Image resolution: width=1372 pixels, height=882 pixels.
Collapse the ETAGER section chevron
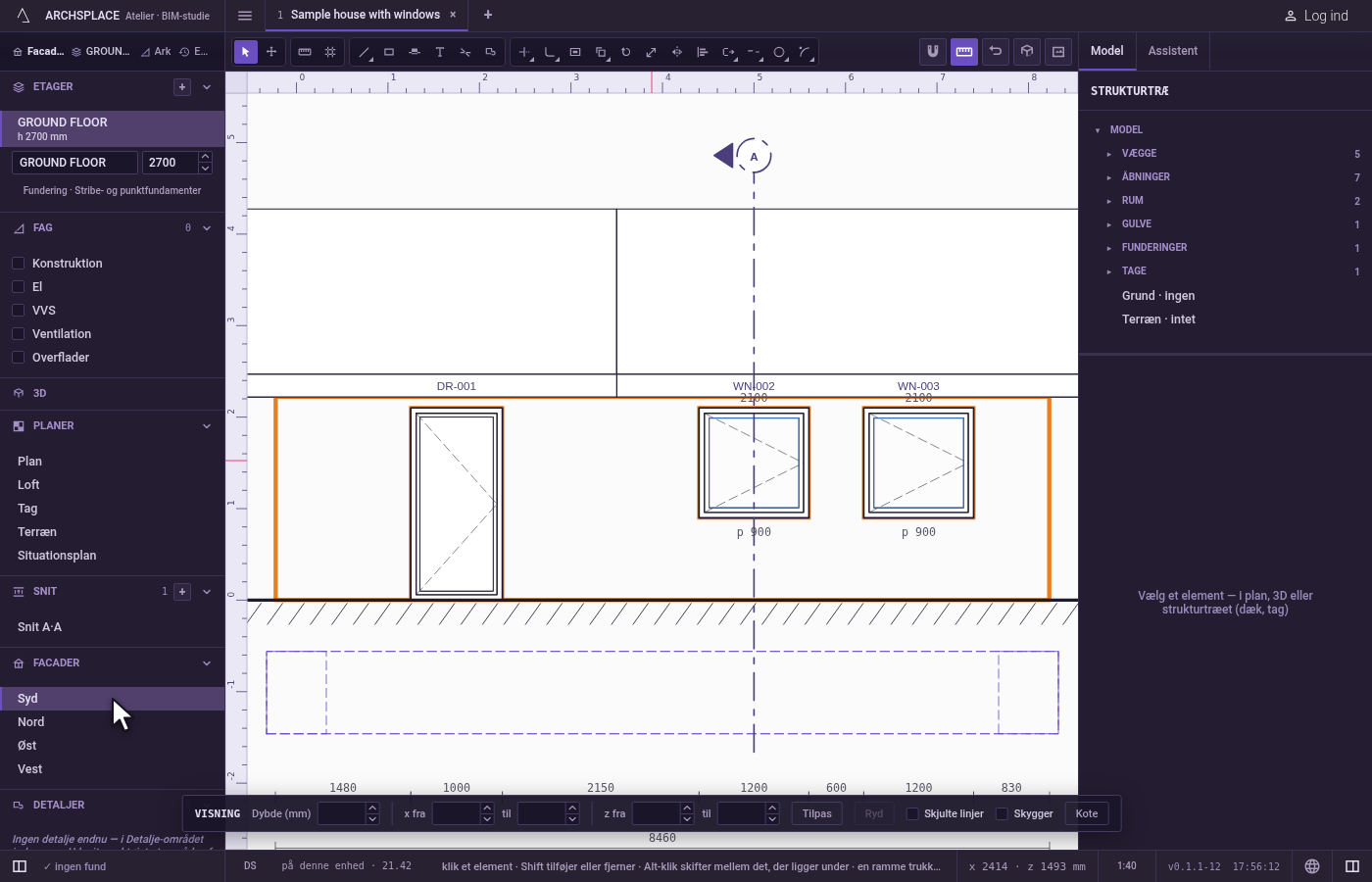pyautogui.click(x=207, y=87)
